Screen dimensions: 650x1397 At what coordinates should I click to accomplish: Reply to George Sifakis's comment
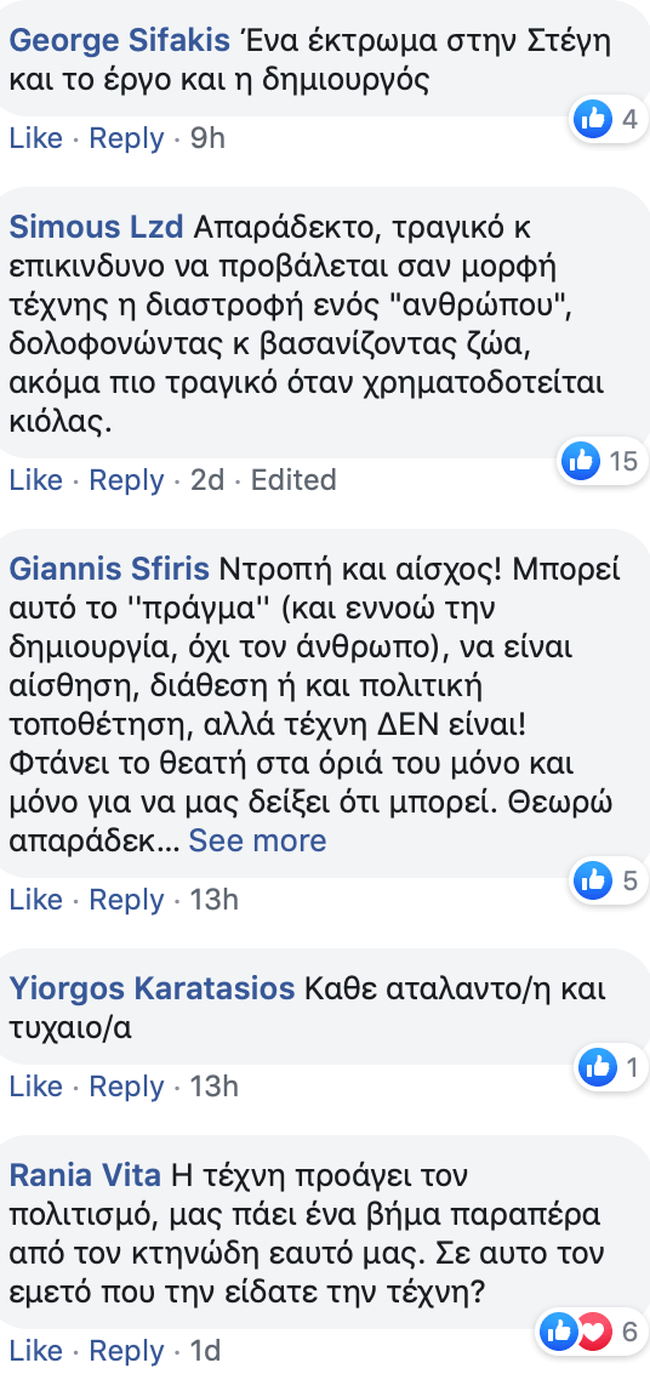pos(126,138)
